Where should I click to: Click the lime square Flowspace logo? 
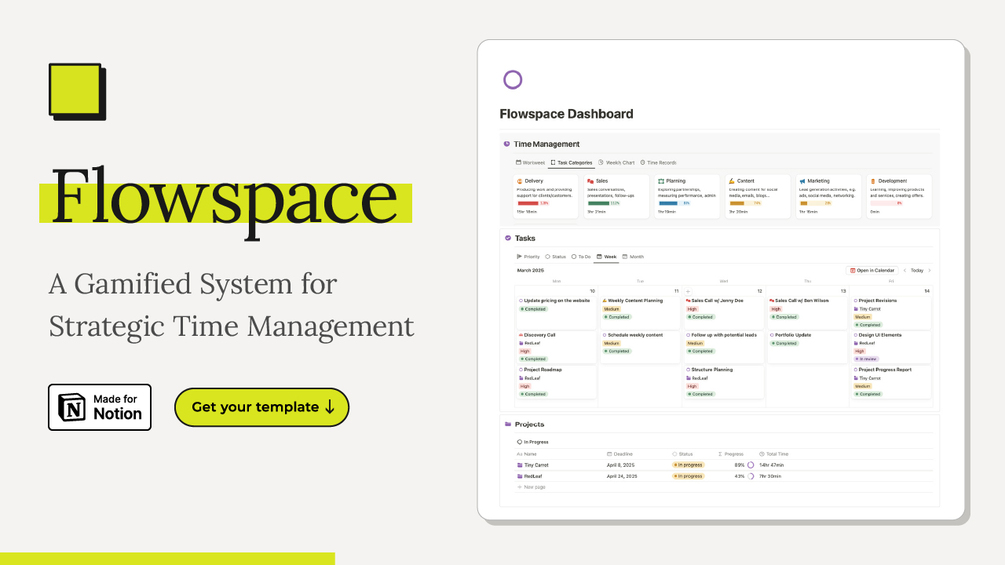click(78, 92)
